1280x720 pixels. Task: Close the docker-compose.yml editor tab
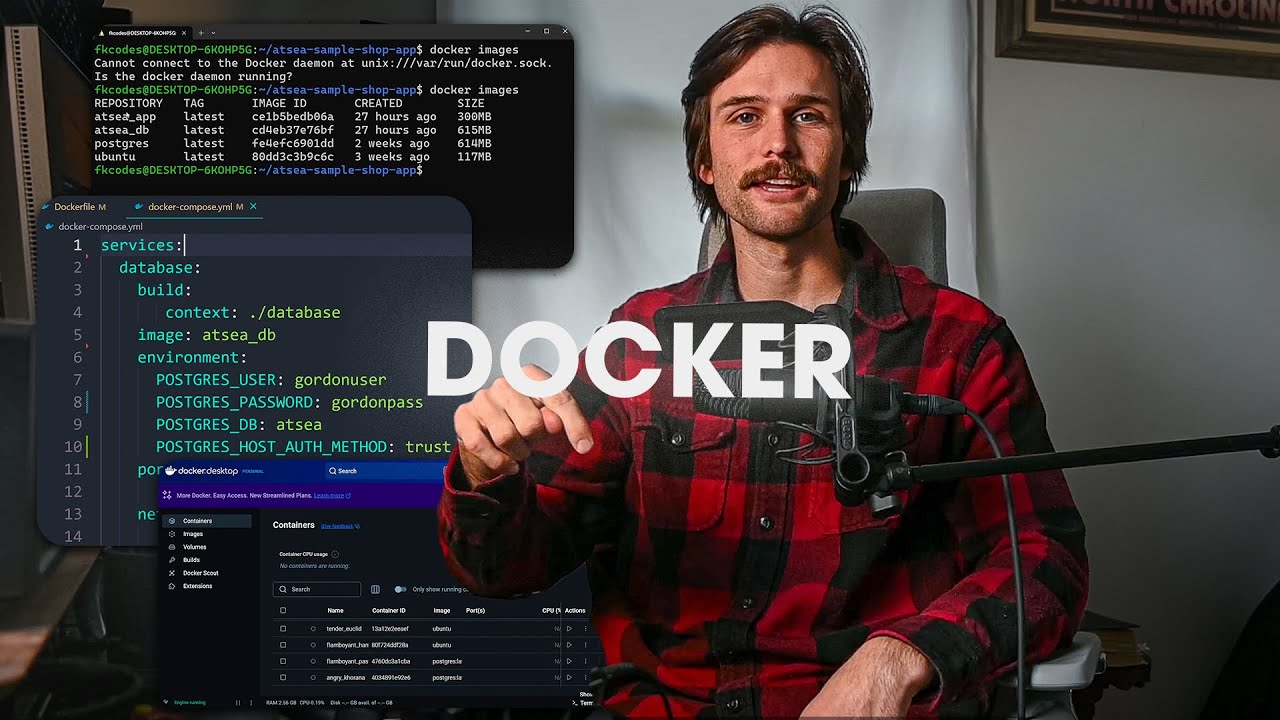coord(253,207)
